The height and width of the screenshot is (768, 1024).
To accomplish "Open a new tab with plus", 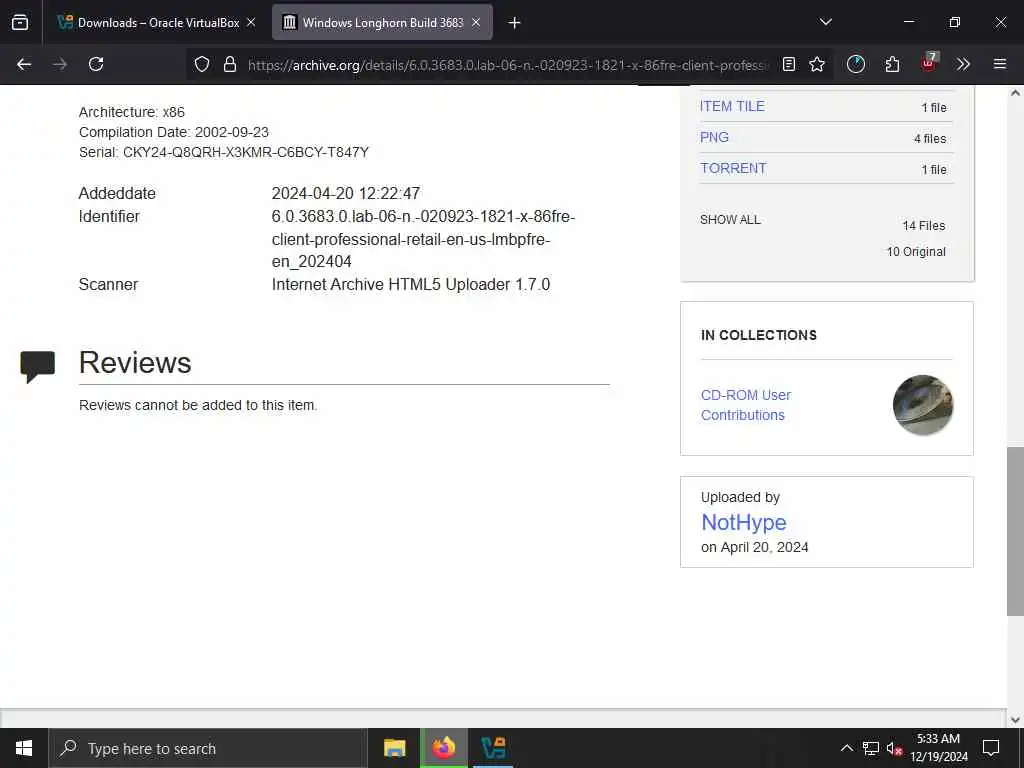I will [x=515, y=23].
